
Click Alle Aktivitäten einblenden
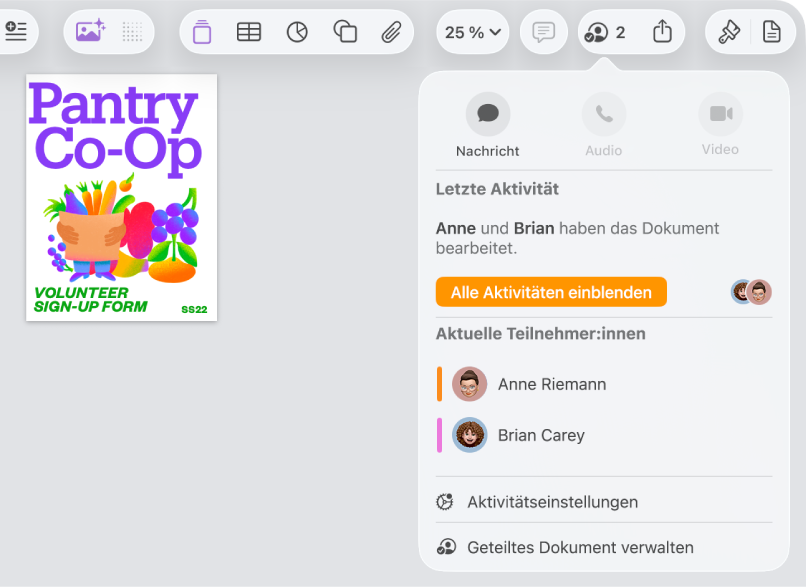[551, 292]
